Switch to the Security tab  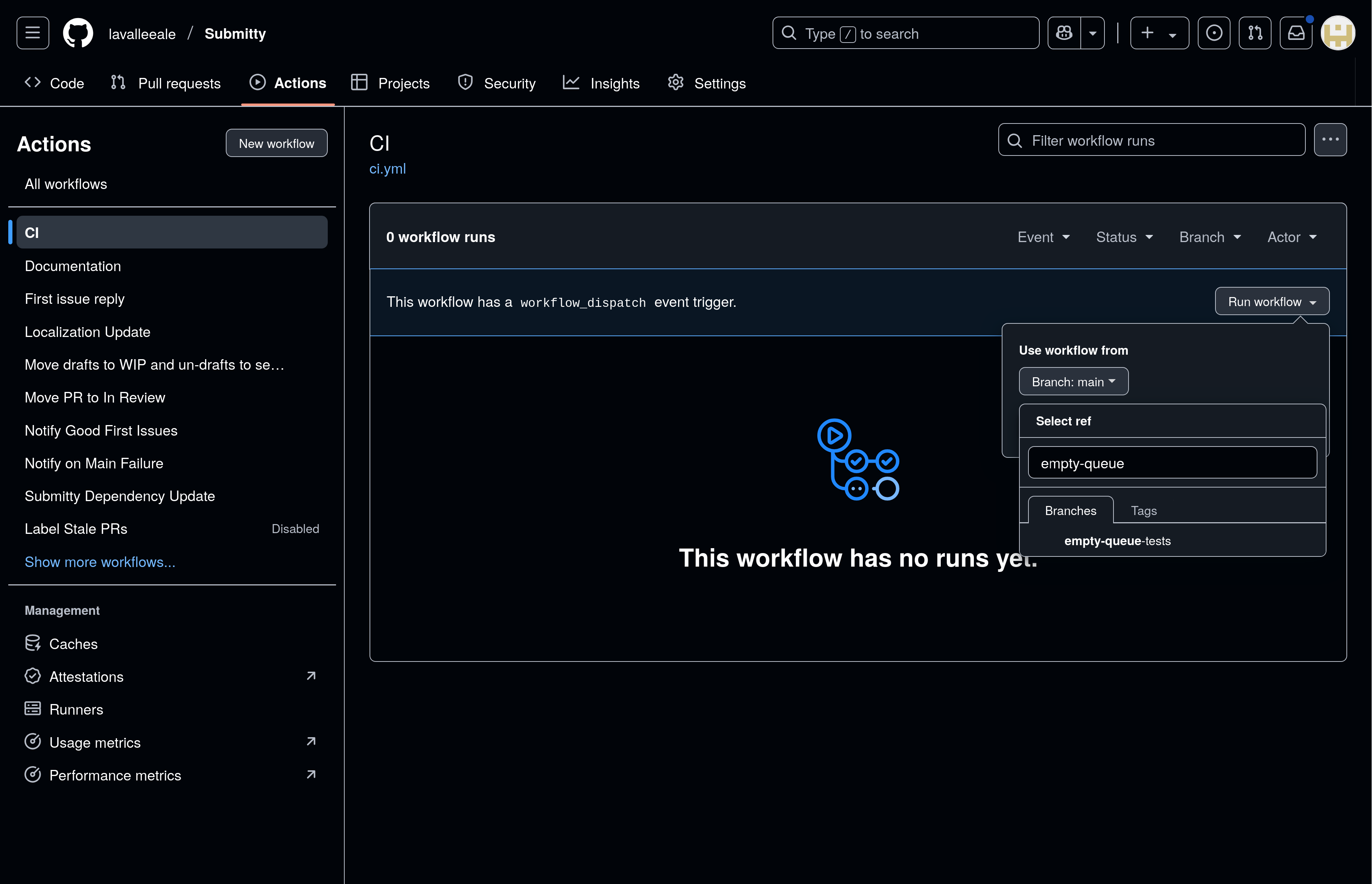click(497, 83)
